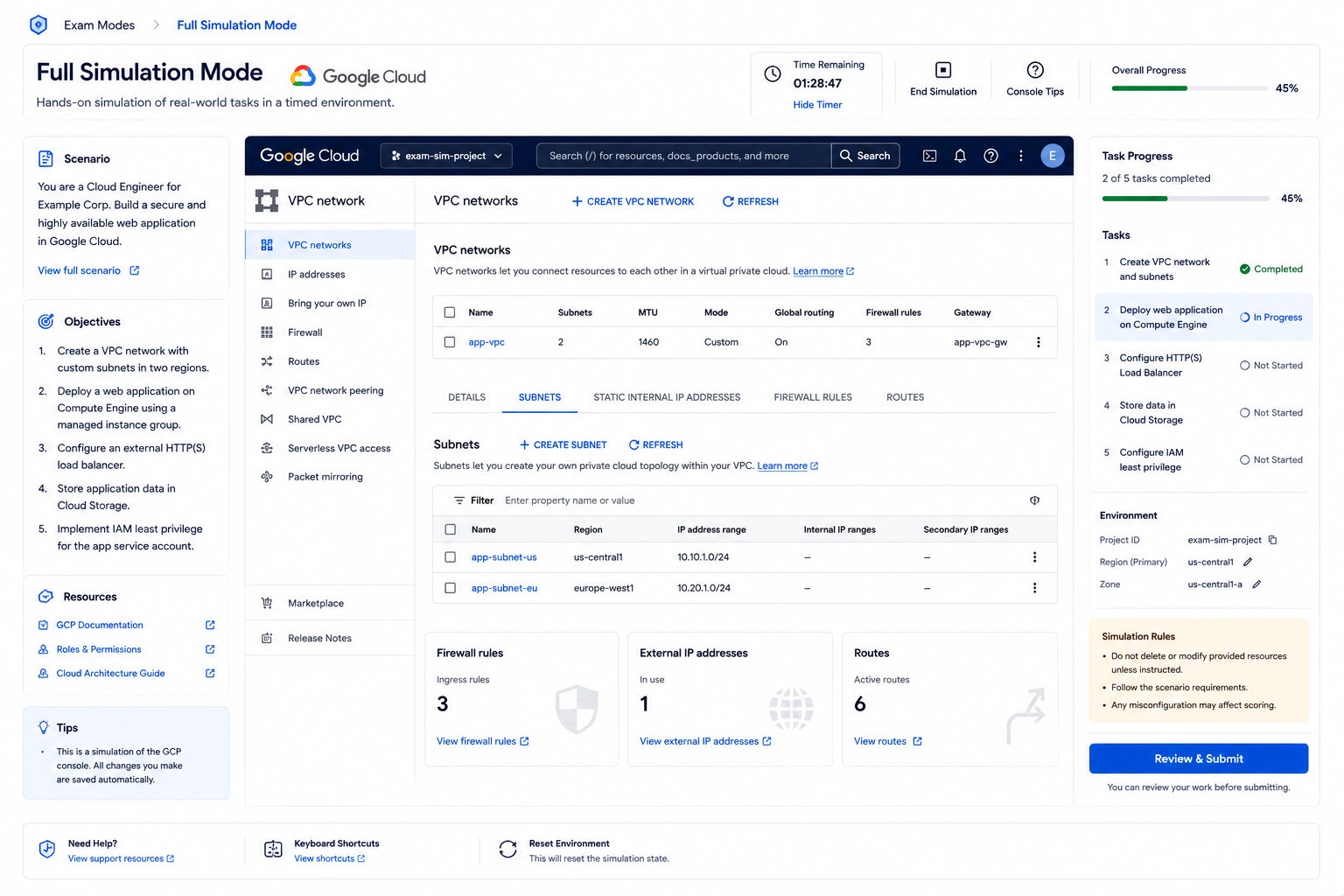
Task: Click the Keyboard Shortcuts icon
Action: (273, 850)
